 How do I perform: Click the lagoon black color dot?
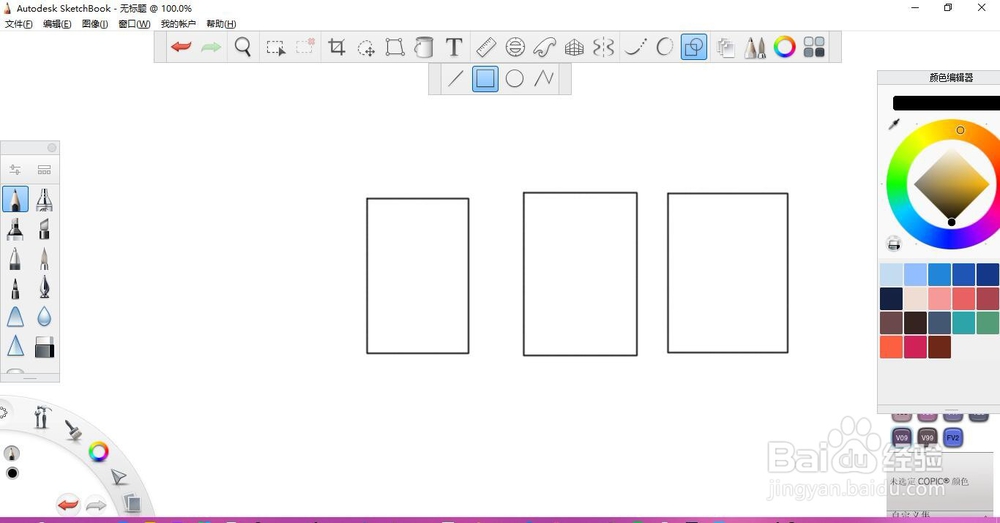(x=12, y=473)
